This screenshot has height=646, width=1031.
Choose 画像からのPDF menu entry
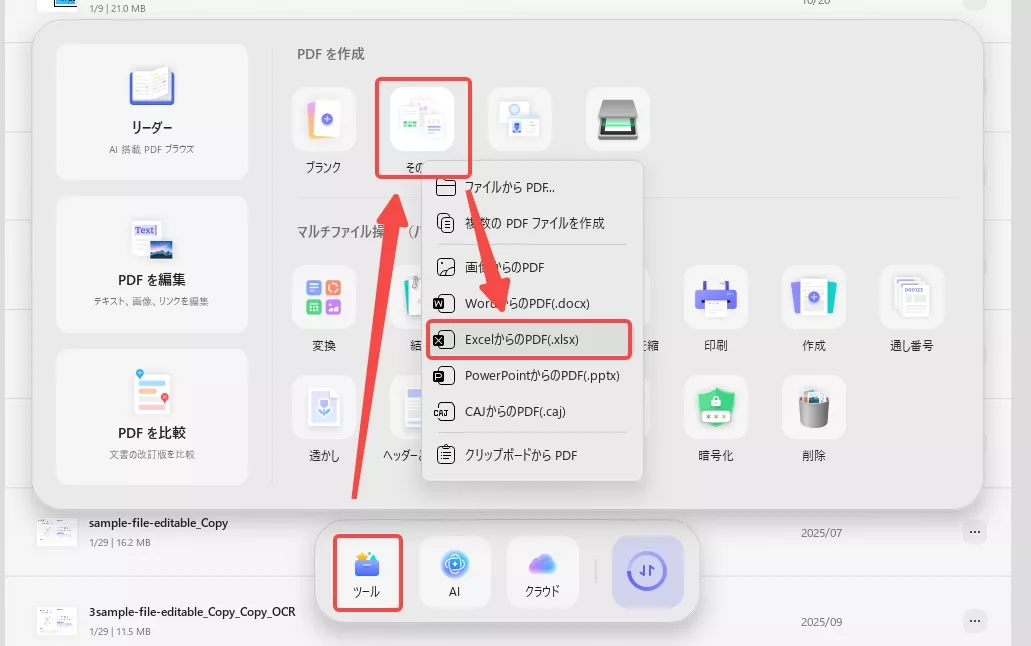[531, 267]
